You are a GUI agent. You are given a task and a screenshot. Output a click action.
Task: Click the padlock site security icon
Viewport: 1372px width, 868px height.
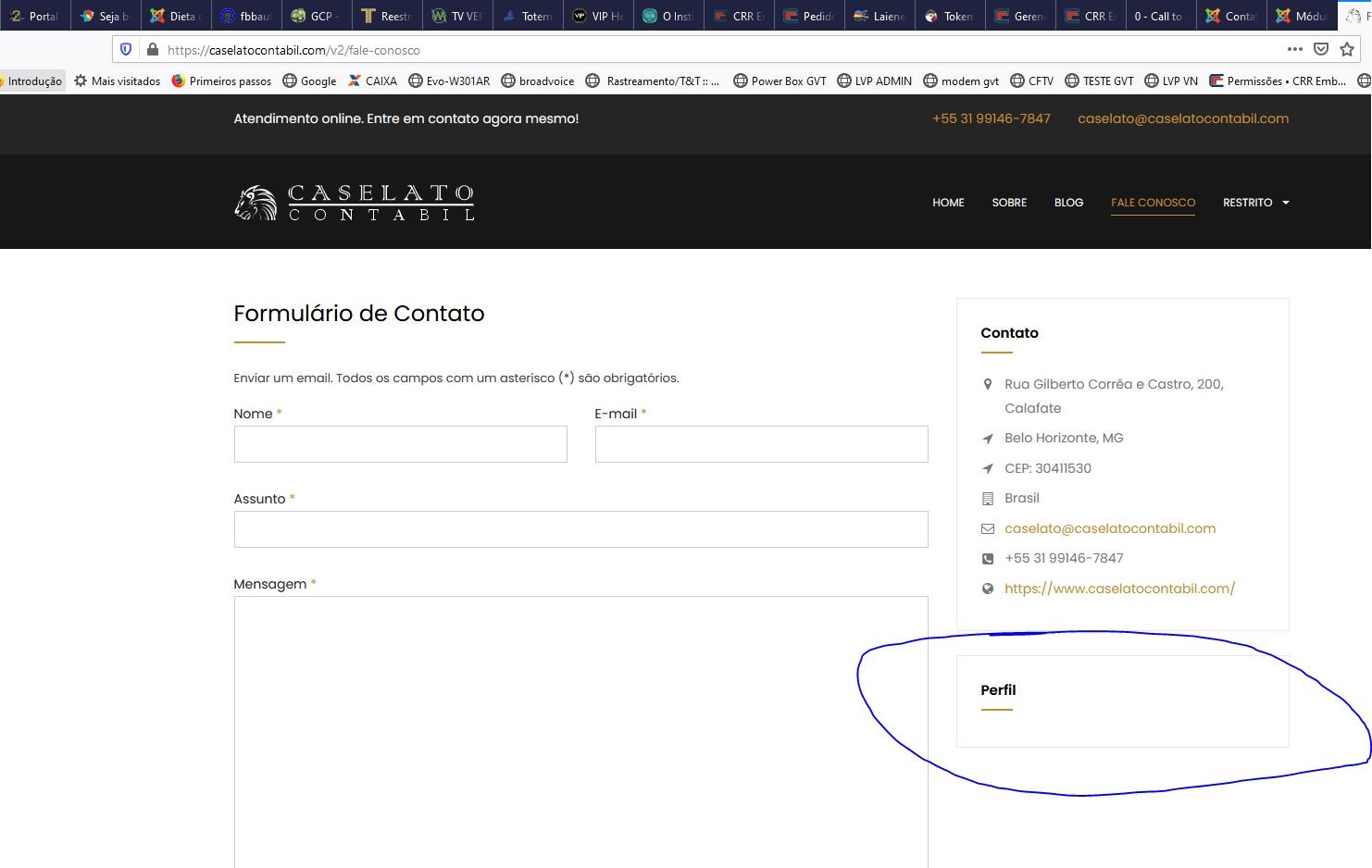(x=152, y=49)
